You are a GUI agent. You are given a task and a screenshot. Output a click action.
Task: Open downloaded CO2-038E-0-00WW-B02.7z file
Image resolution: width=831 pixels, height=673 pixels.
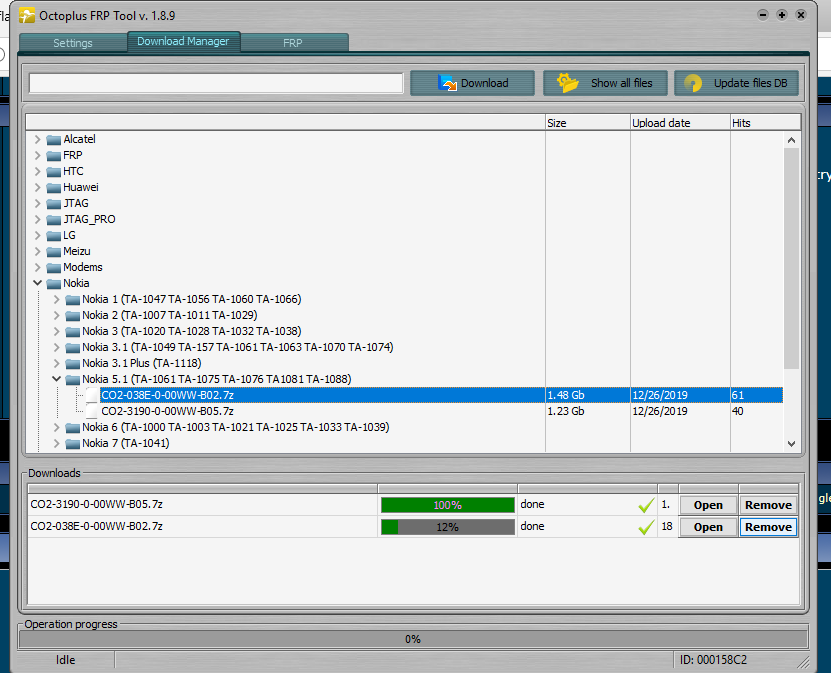point(708,527)
